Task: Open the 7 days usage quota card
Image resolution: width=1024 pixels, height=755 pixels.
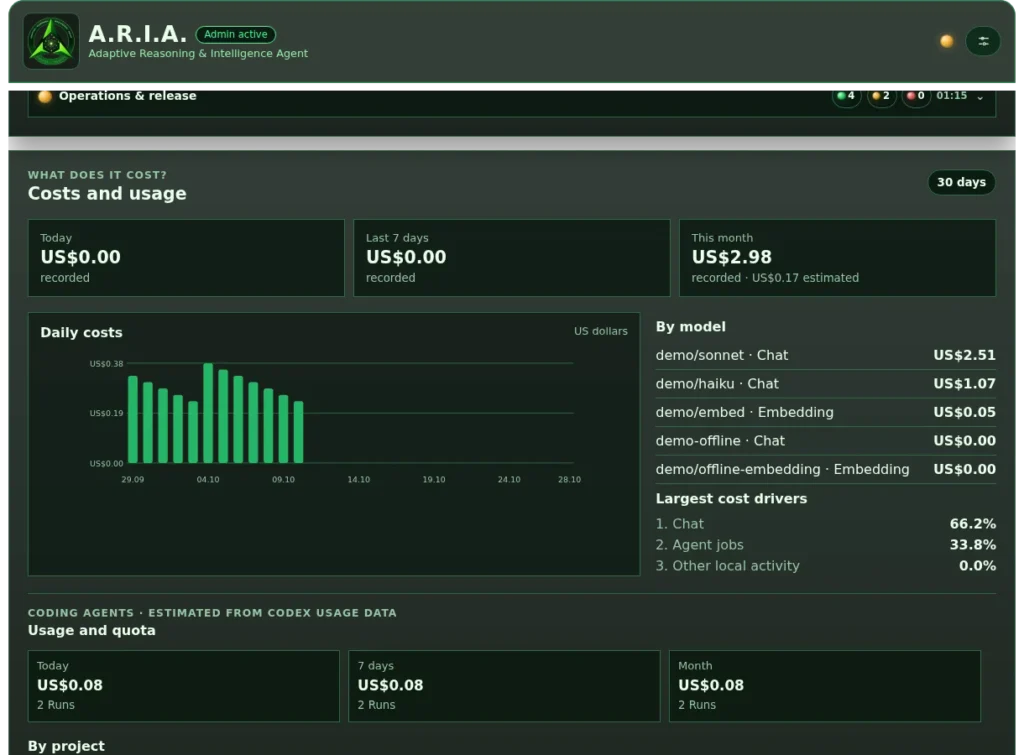Action: coord(504,686)
